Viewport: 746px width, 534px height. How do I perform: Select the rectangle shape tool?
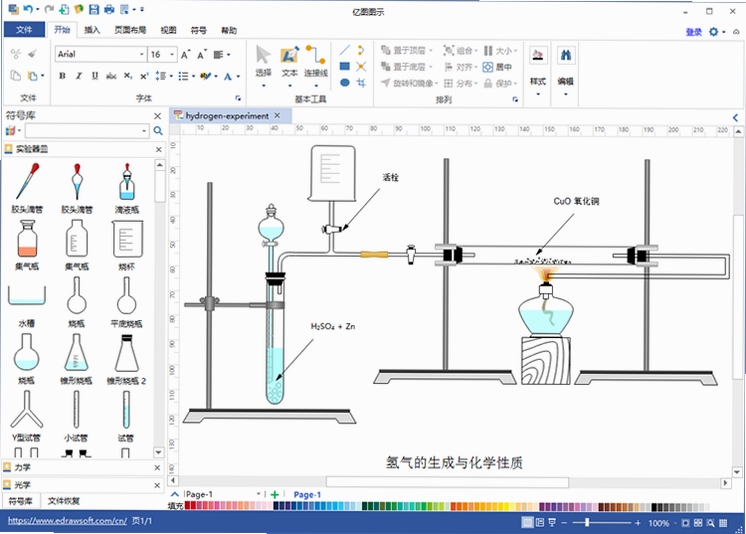click(x=345, y=66)
